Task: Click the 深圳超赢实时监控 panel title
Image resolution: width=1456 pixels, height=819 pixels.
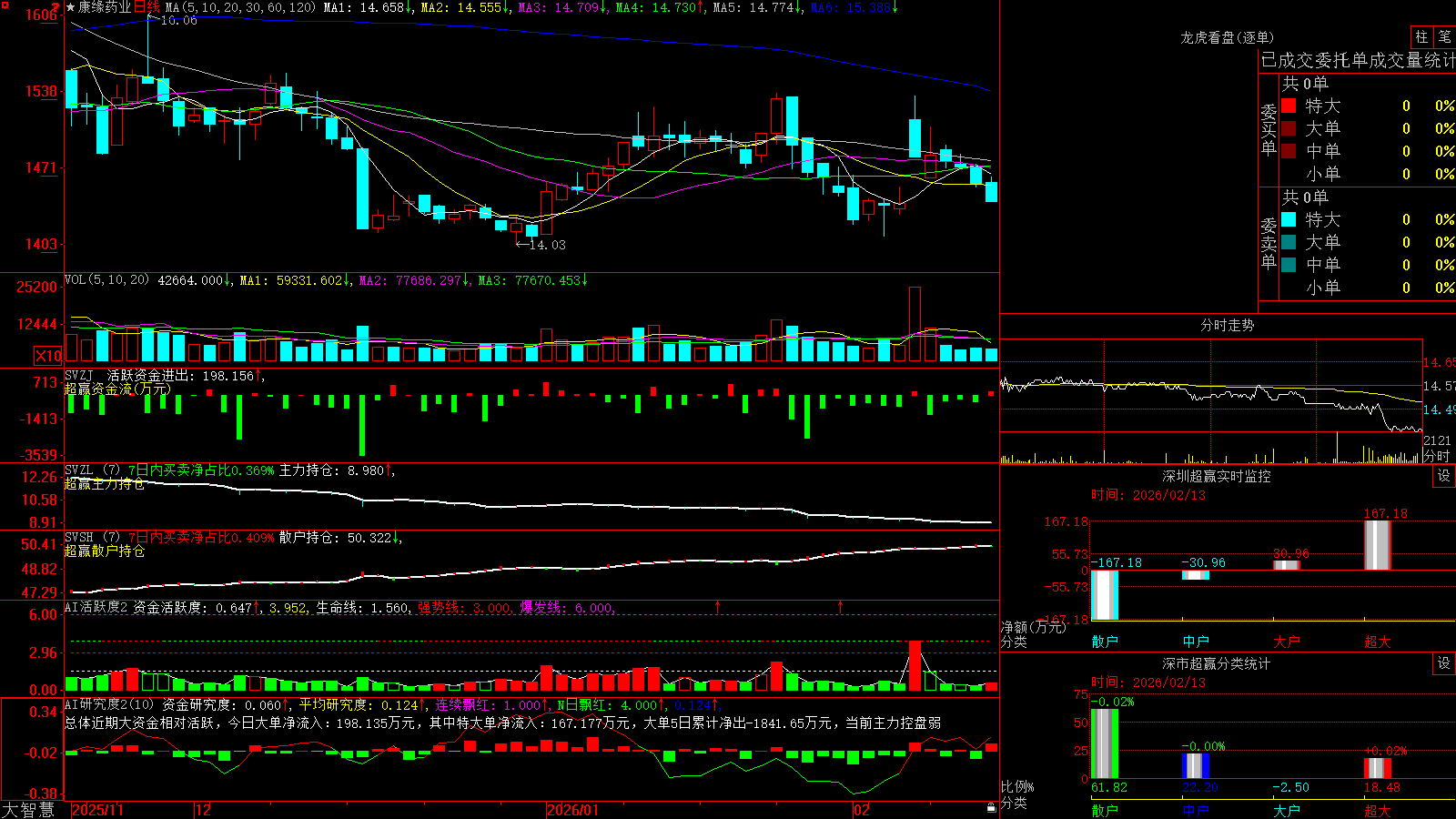Action: point(1217,476)
